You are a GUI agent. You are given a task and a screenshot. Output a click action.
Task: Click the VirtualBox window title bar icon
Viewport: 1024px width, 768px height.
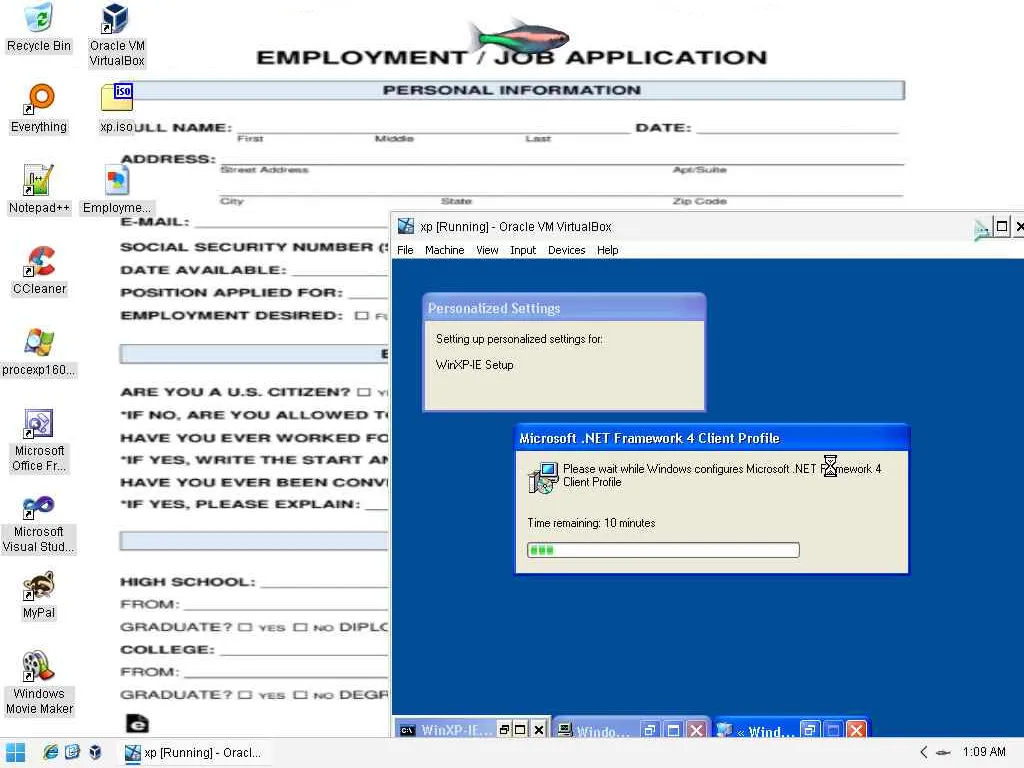coord(406,226)
